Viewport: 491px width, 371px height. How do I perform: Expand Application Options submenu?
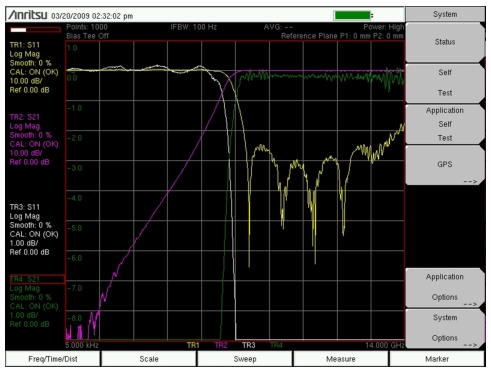[x=445, y=287]
